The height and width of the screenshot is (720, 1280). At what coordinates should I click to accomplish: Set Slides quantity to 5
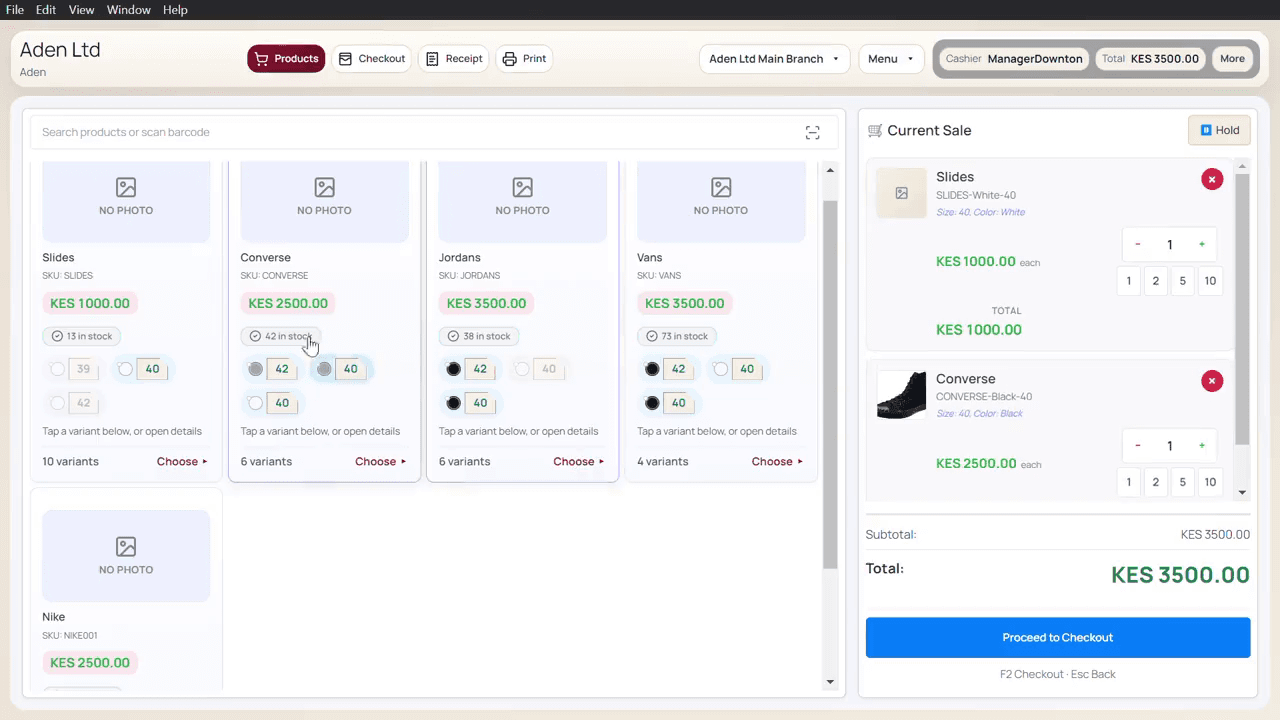tap(1182, 281)
